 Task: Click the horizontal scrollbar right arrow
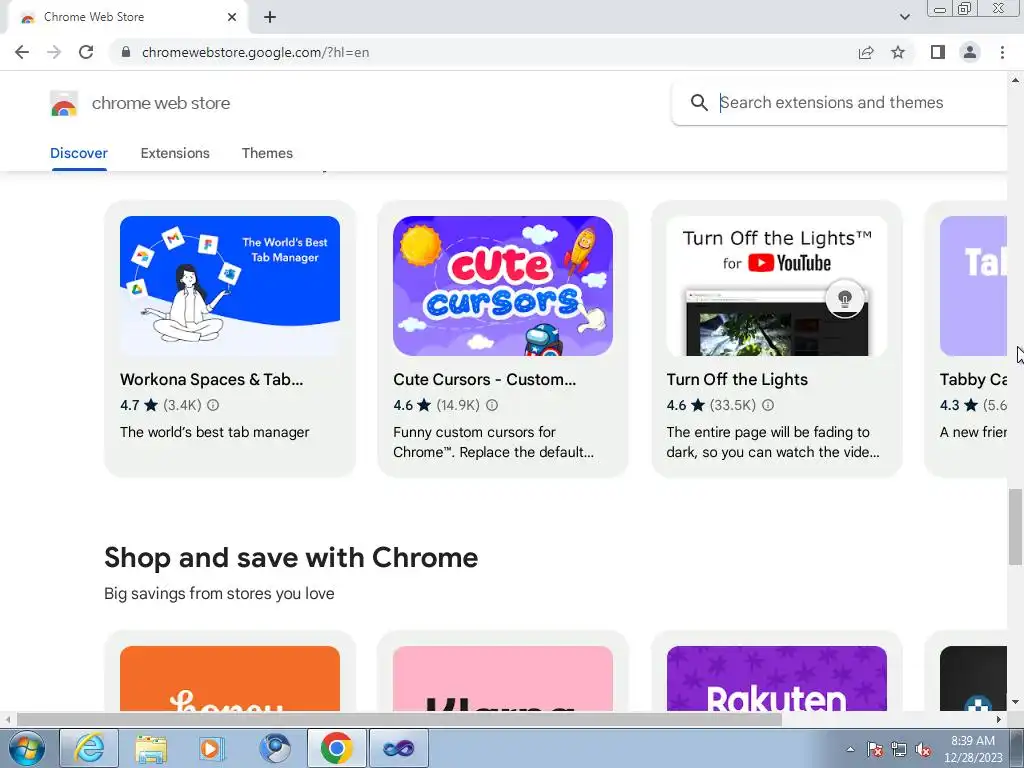[x=999, y=720]
